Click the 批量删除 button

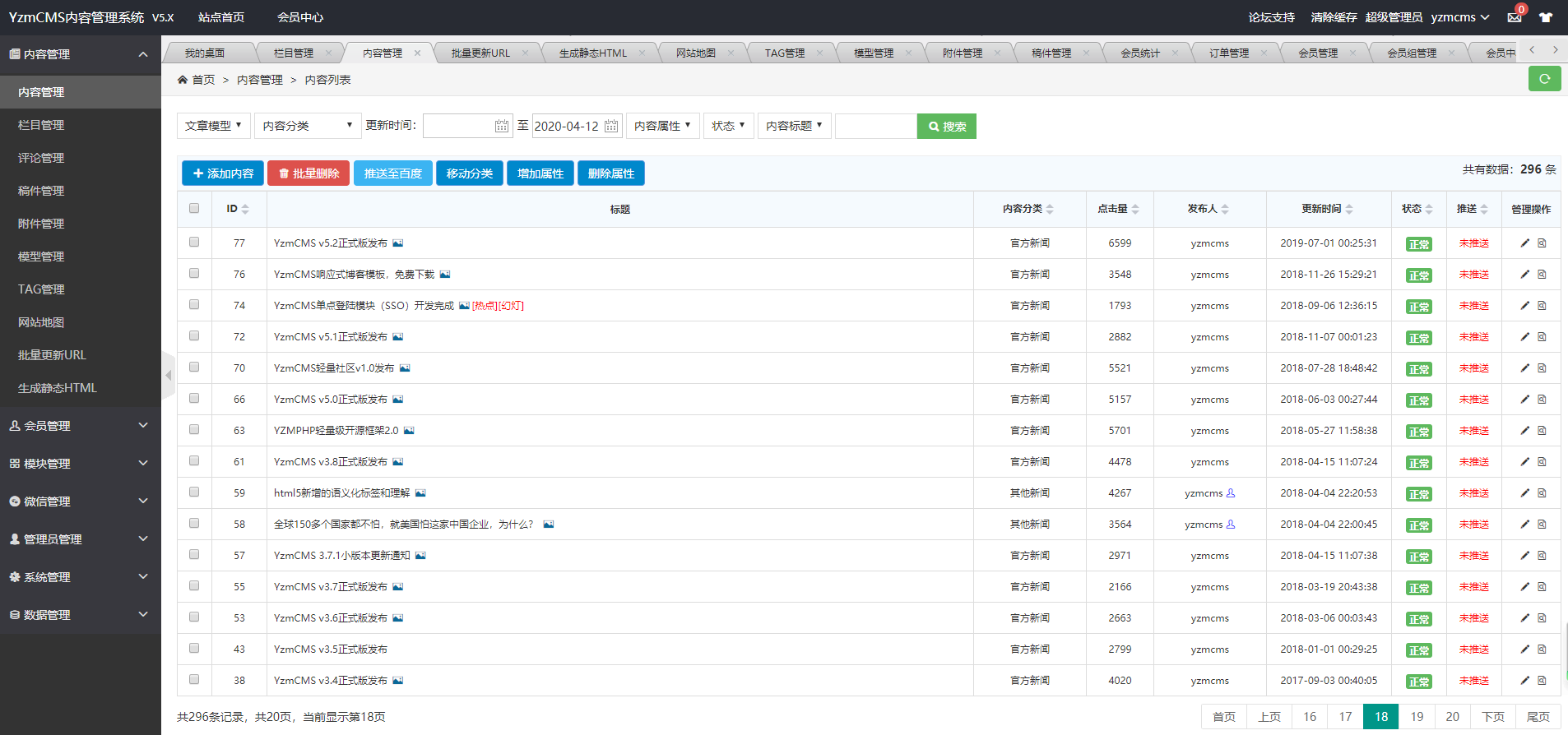click(x=308, y=173)
